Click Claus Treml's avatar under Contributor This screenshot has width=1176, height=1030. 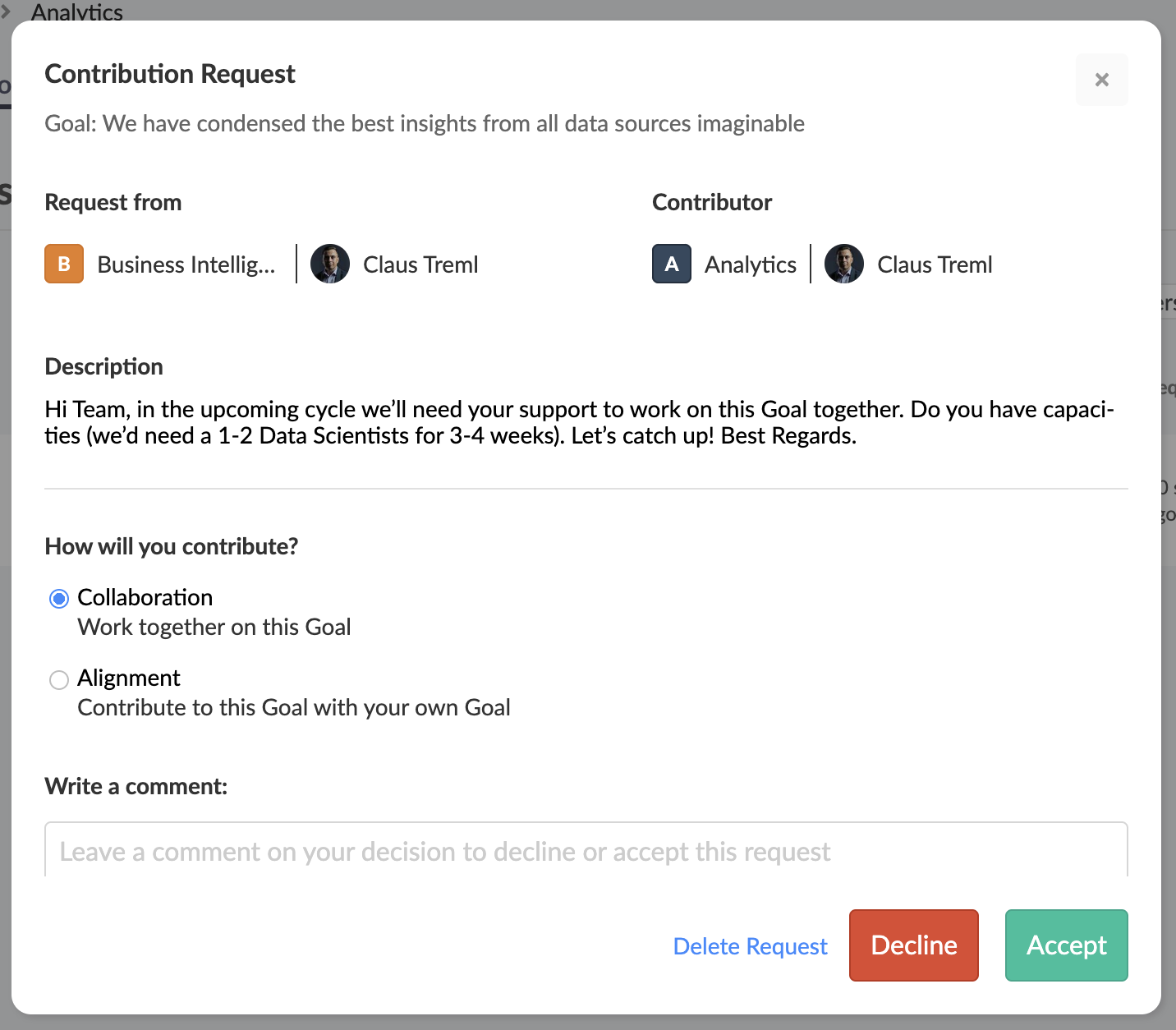tap(844, 264)
